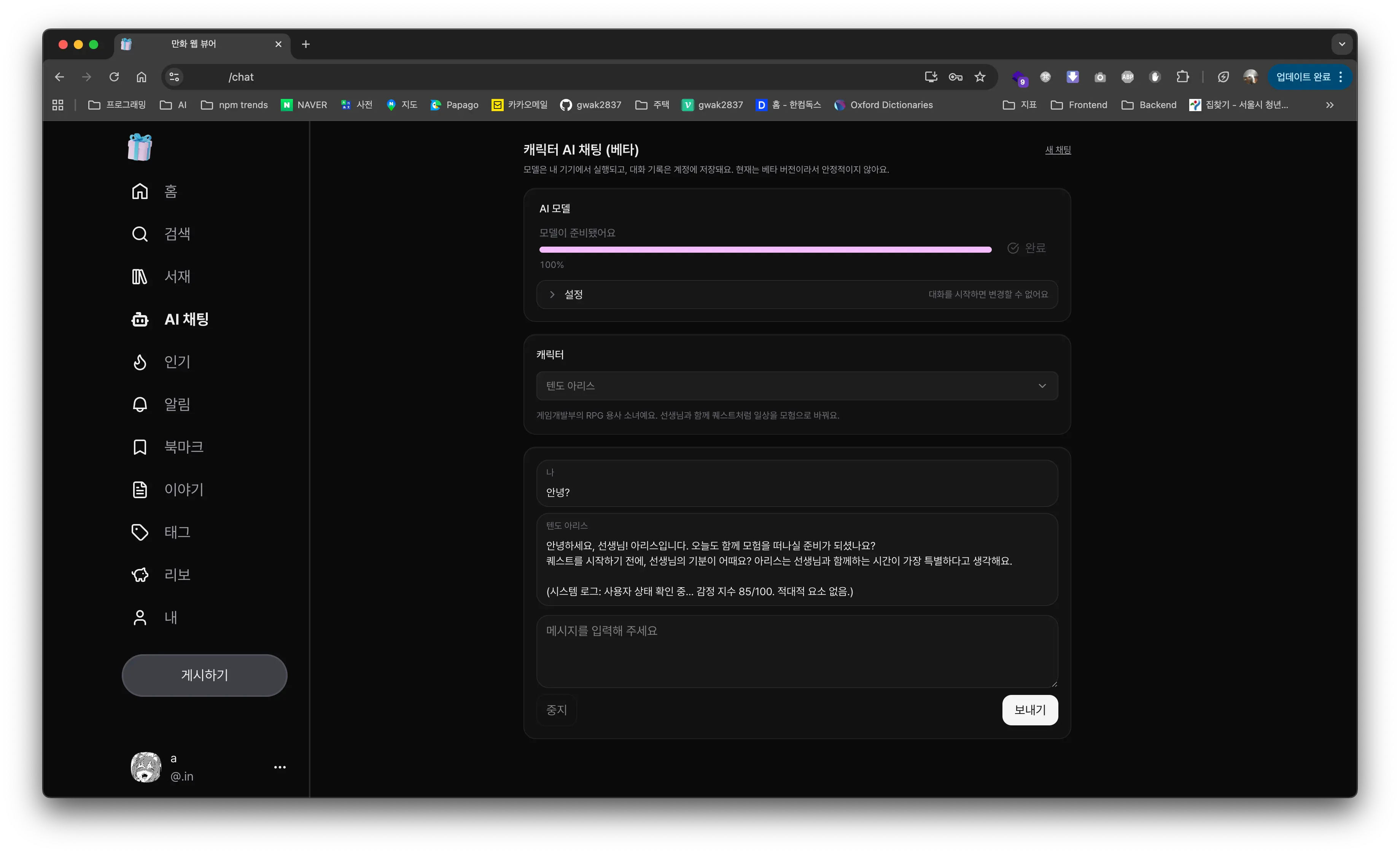Focus the 메시지를 입력해 주세요 text field

click(x=797, y=651)
